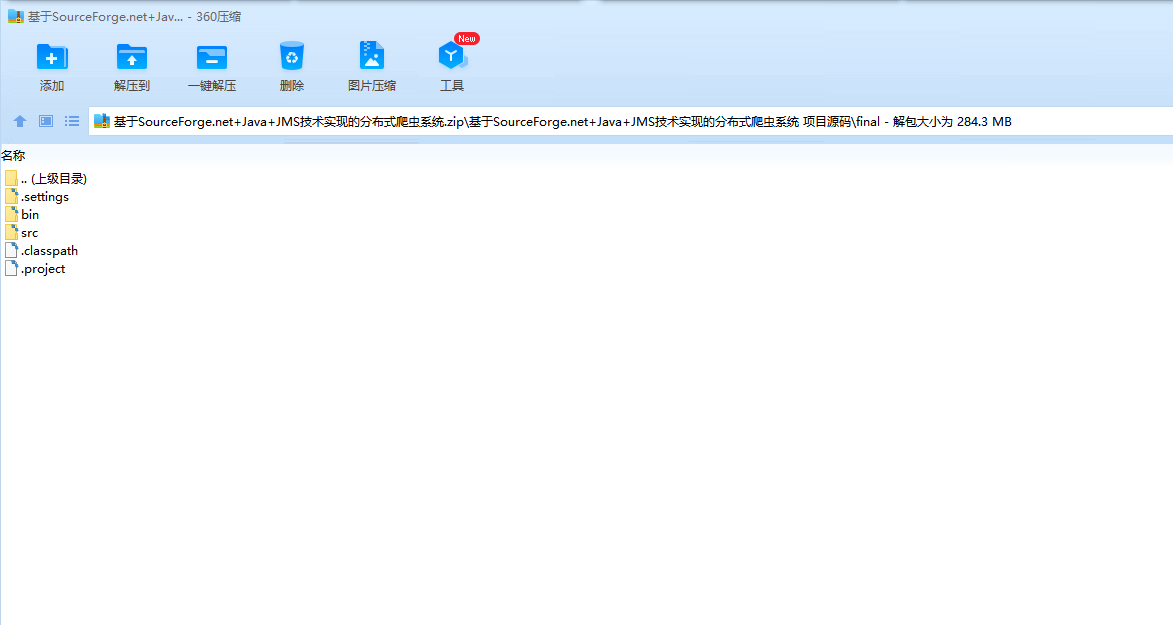Select the .classpath file
The width and height of the screenshot is (1173, 625).
pyautogui.click(x=41, y=250)
